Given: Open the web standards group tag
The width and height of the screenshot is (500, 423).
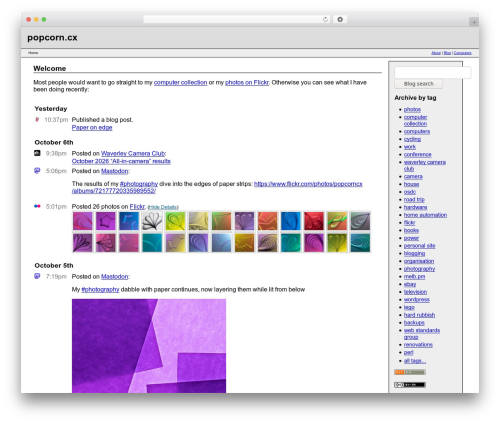Looking at the screenshot, I should pos(422,334).
